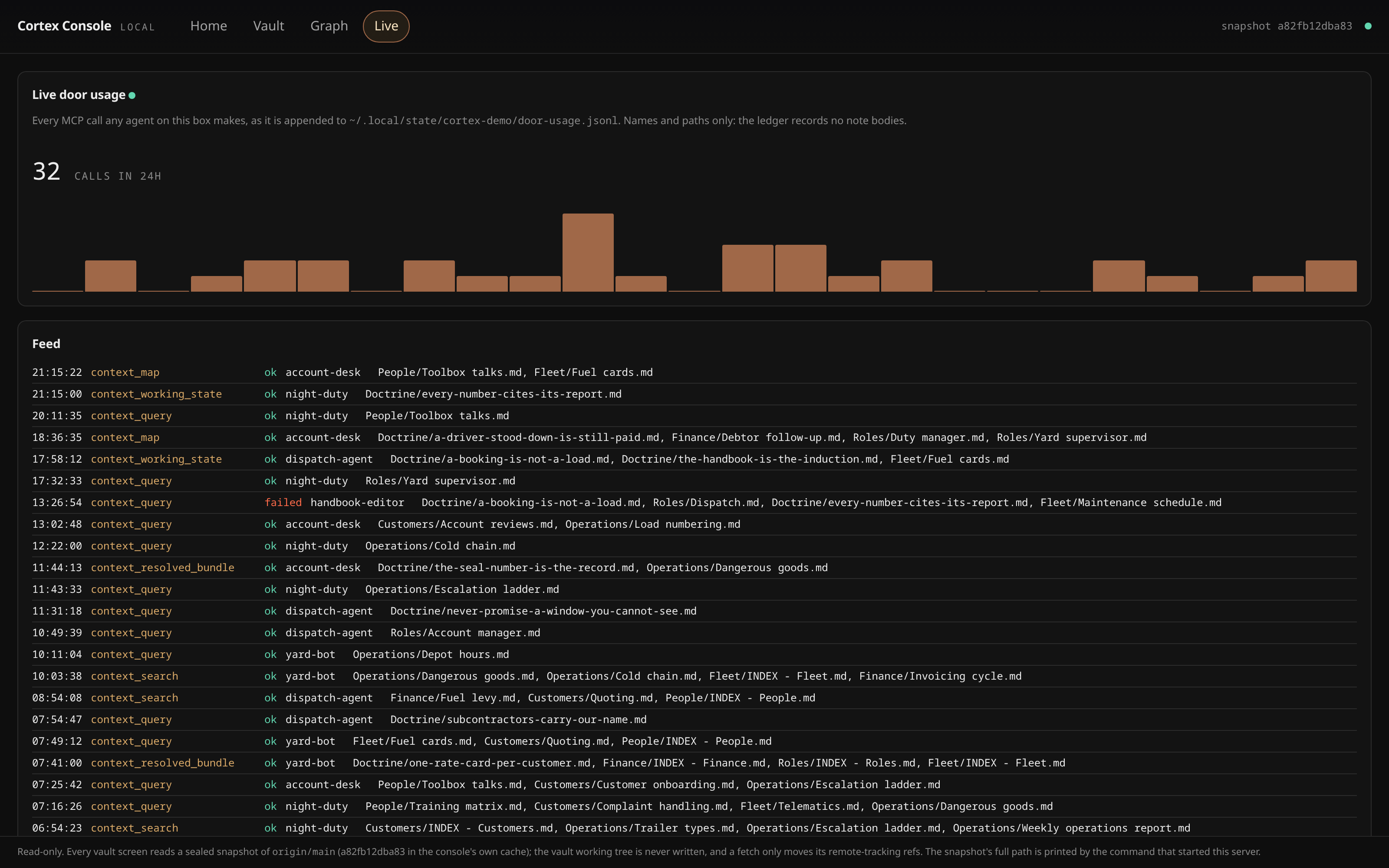Viewport: 1389px width, 868px height.
Task: Click context_search in the 06:54:23 row
Action: pyautogui.click(x=134, y=829)
